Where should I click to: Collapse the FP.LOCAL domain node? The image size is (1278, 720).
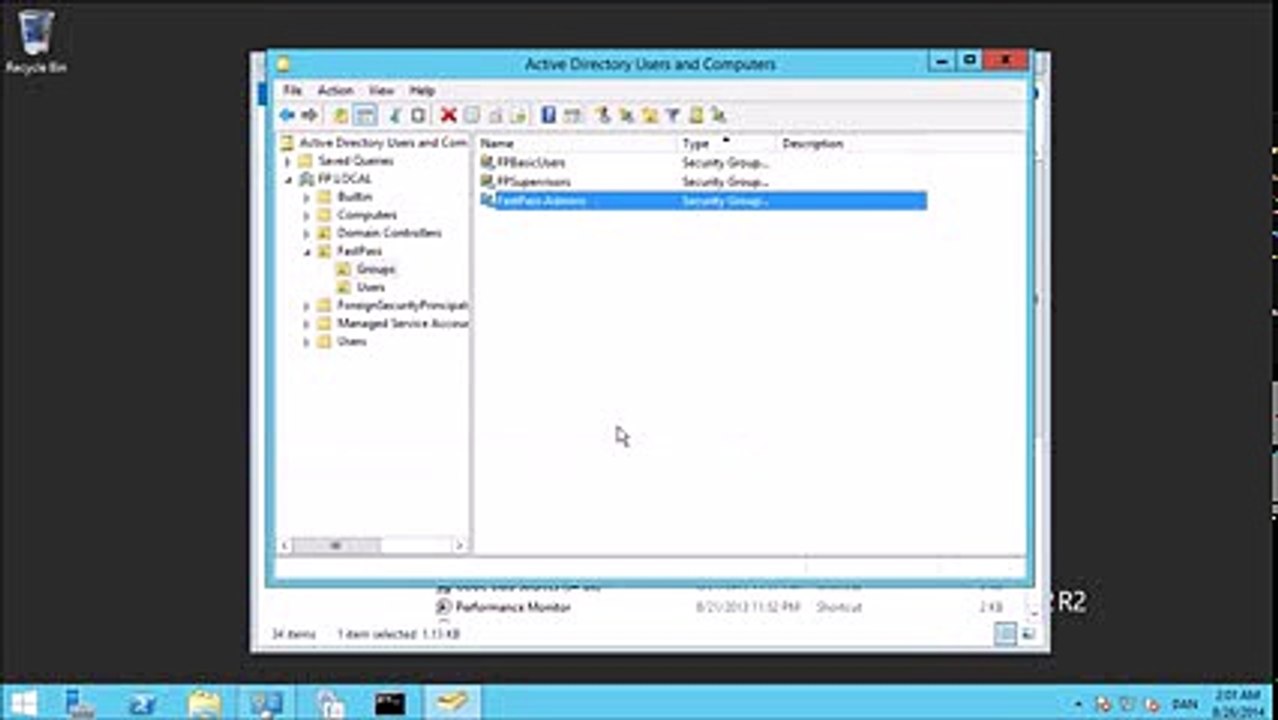pyautogui.click(x=288, y=180)
